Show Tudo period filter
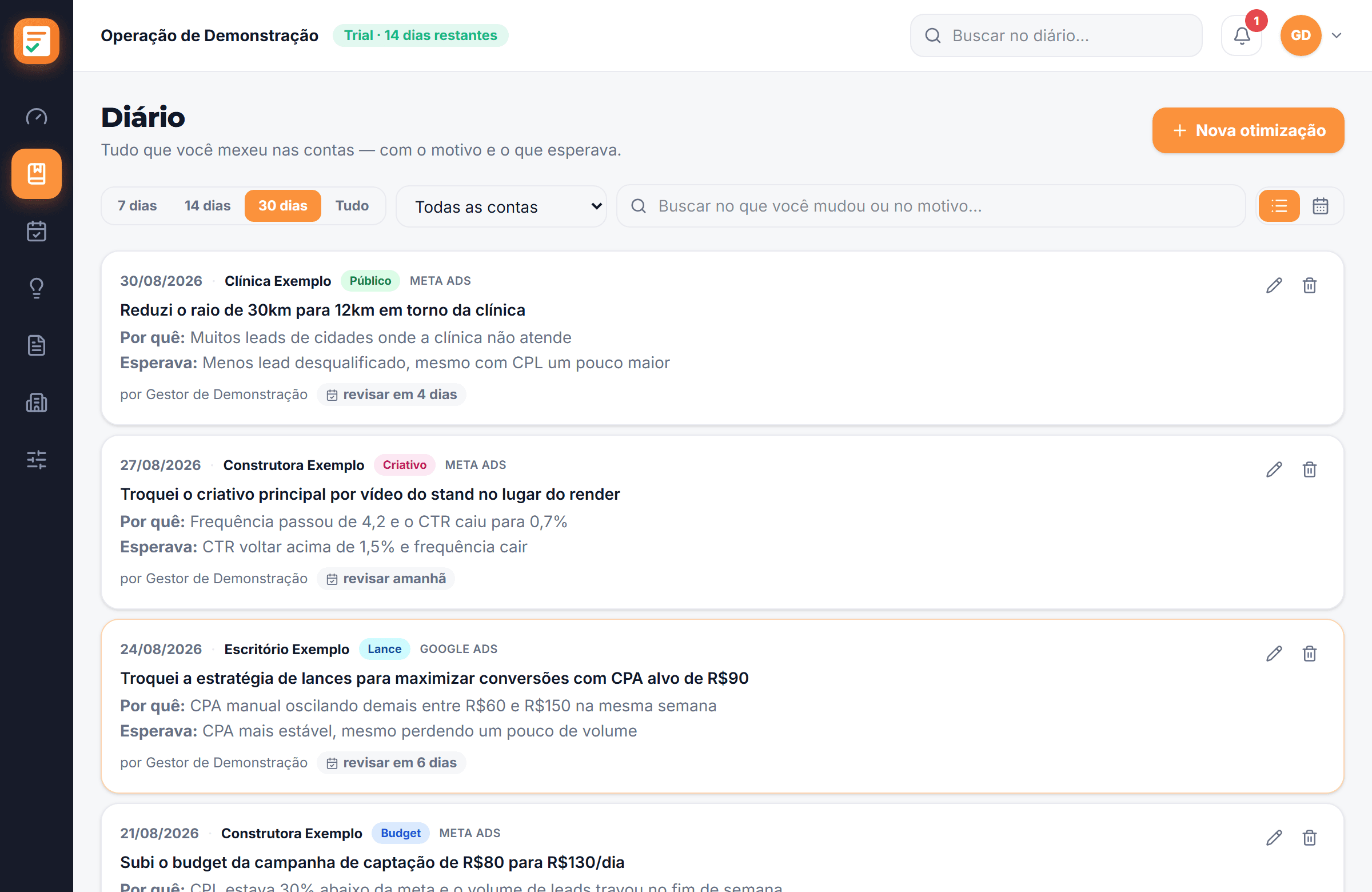 (x=352, y=206)
